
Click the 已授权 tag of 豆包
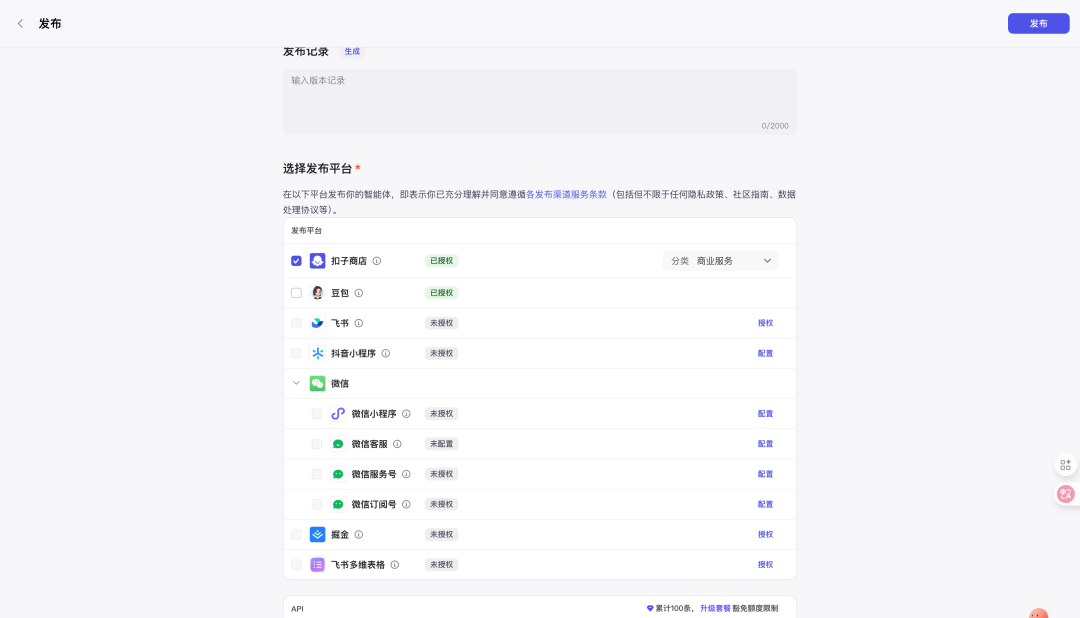[x=442, y=293]
